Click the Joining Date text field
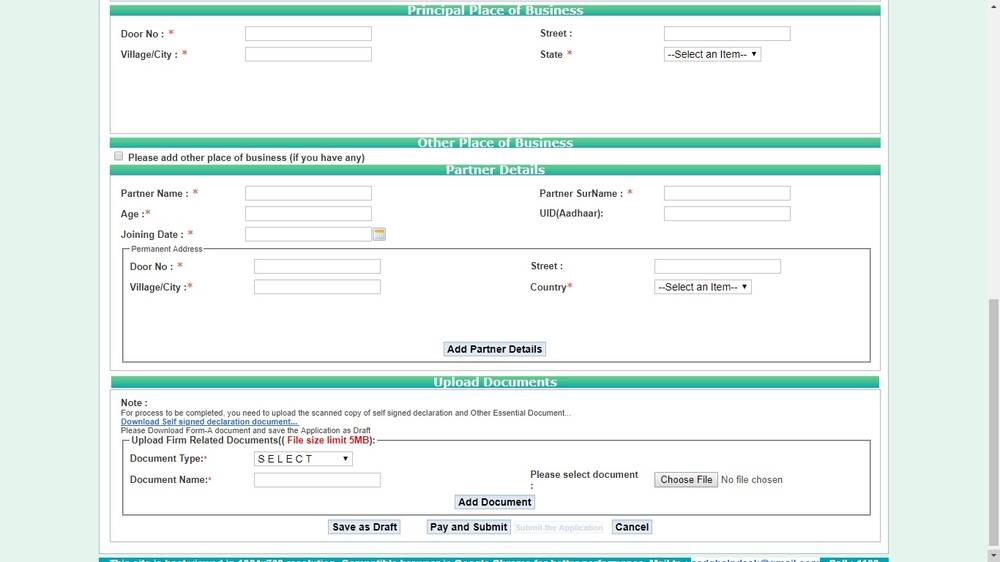Screen dimensions: 1000x562 point(308,234)
